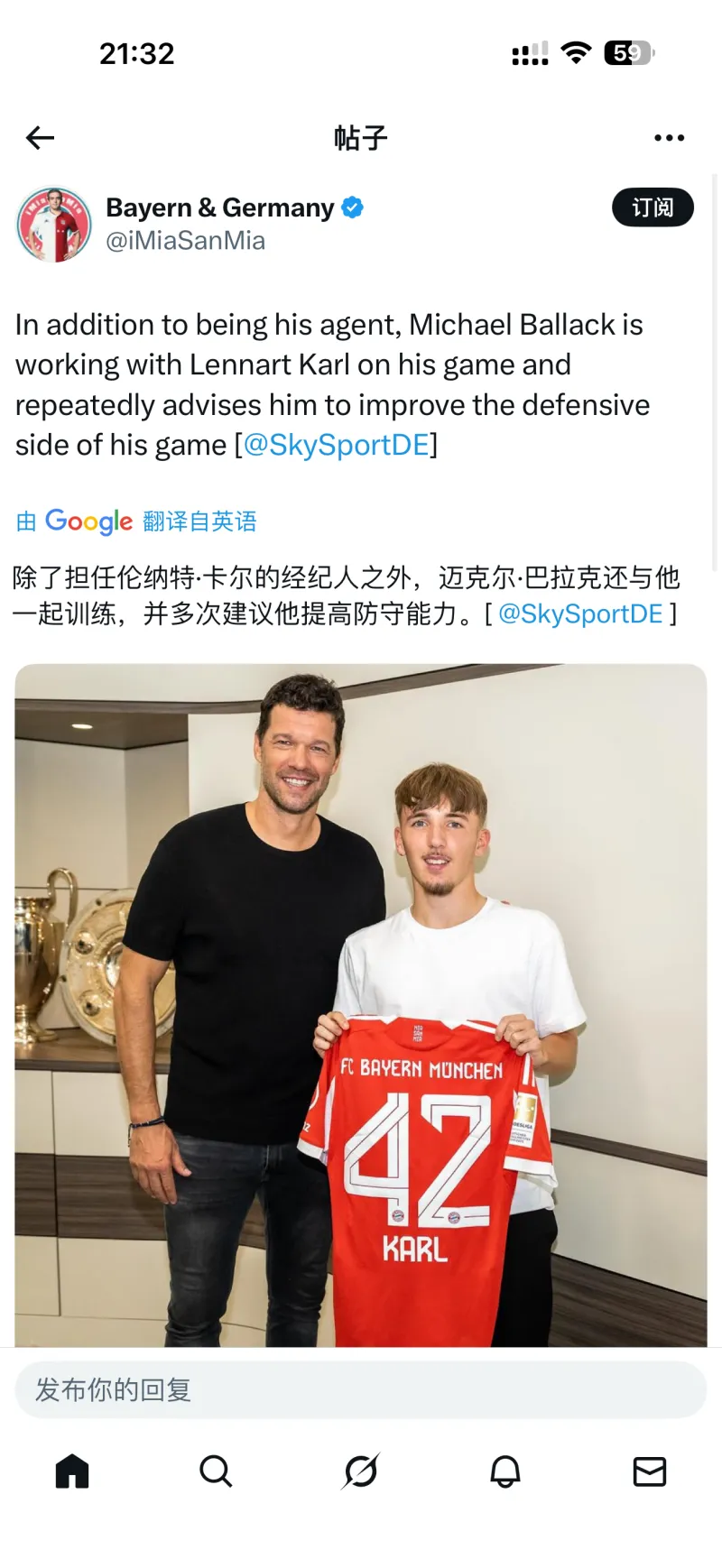Open the @SkySportDE mention in English text

pos(337,445)
